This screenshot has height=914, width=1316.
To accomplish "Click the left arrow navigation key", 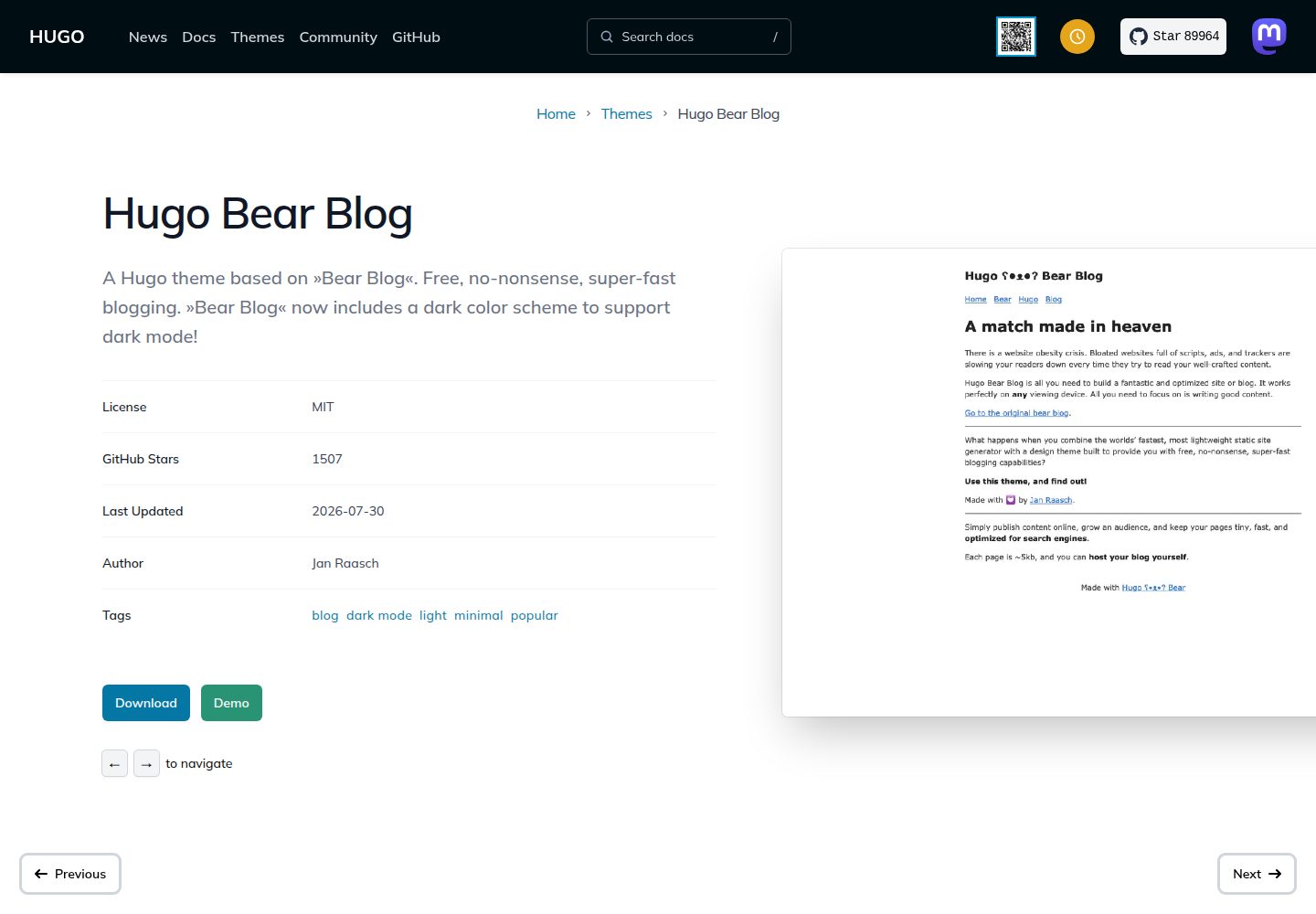I will point(114,763).
